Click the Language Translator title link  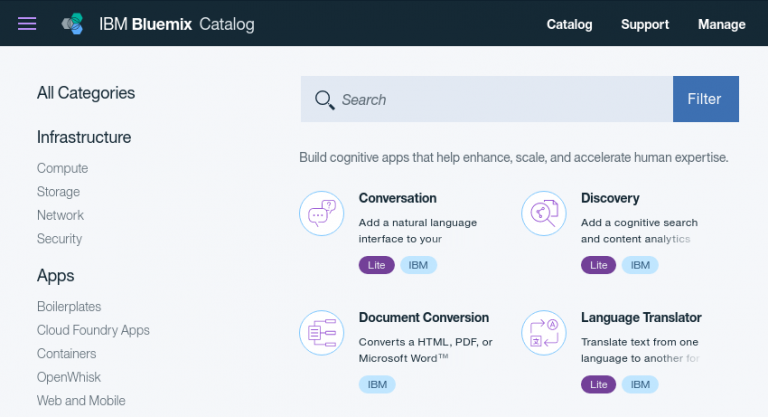pyautogui.click(x=641, y=318)
